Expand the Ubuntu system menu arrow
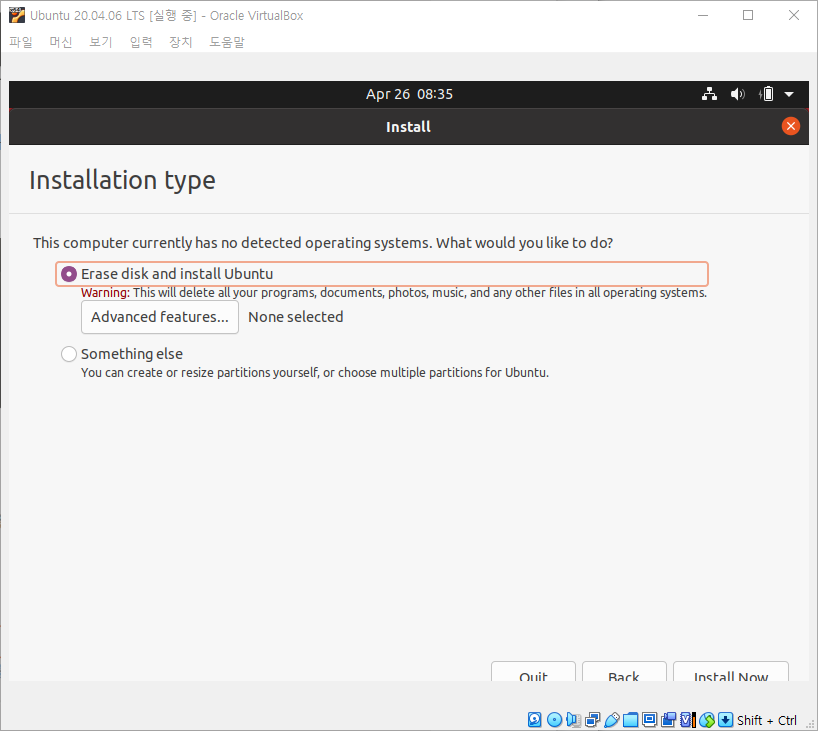This screenshot has width=818, height=731. [789, 94]
